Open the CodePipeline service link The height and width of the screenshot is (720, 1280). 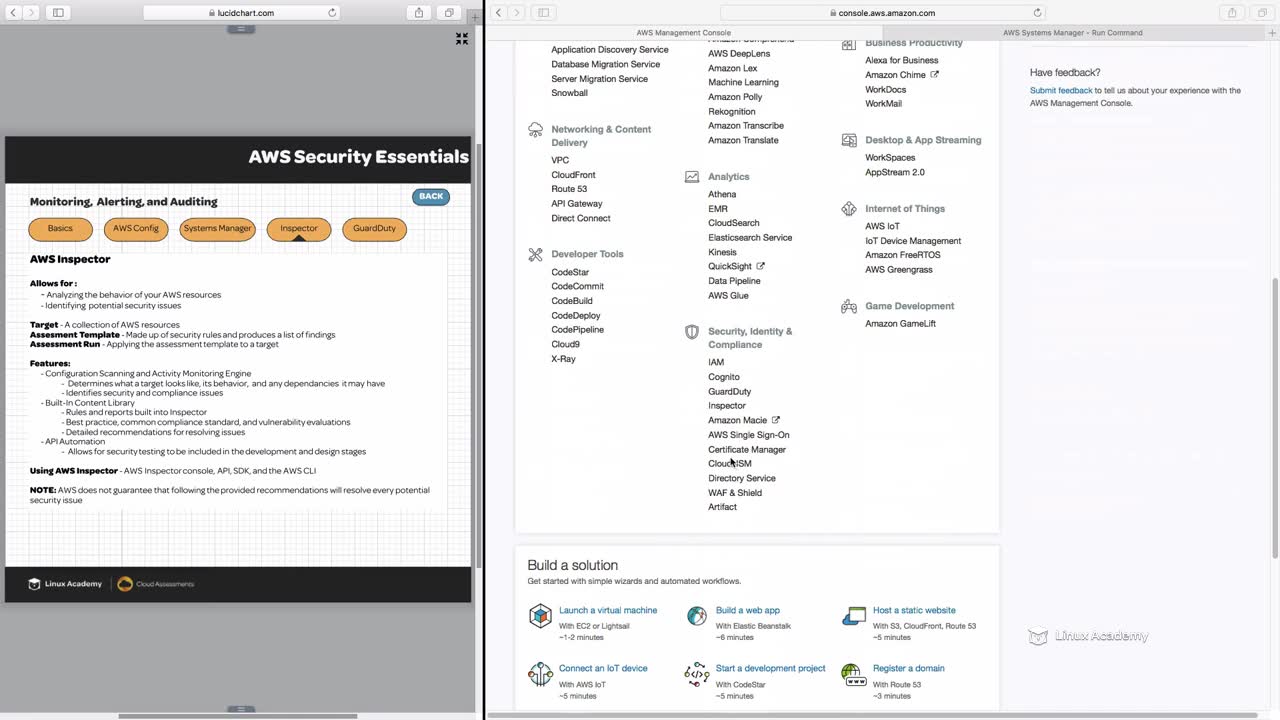[578, 330]
